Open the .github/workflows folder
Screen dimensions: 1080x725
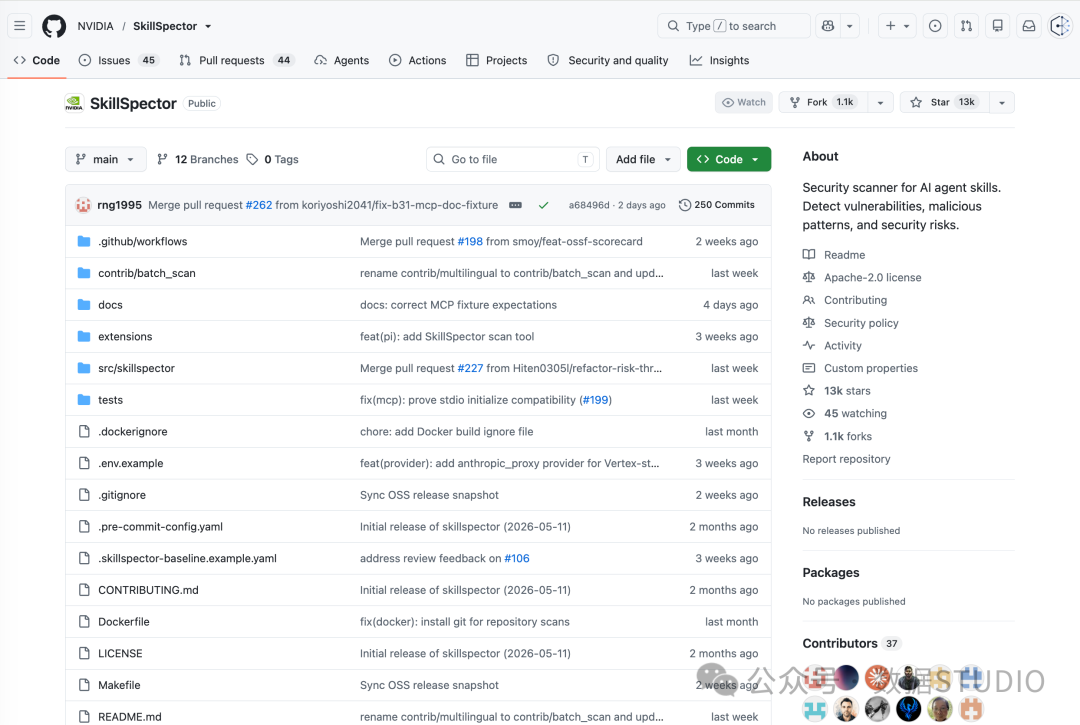click(143, 242)
